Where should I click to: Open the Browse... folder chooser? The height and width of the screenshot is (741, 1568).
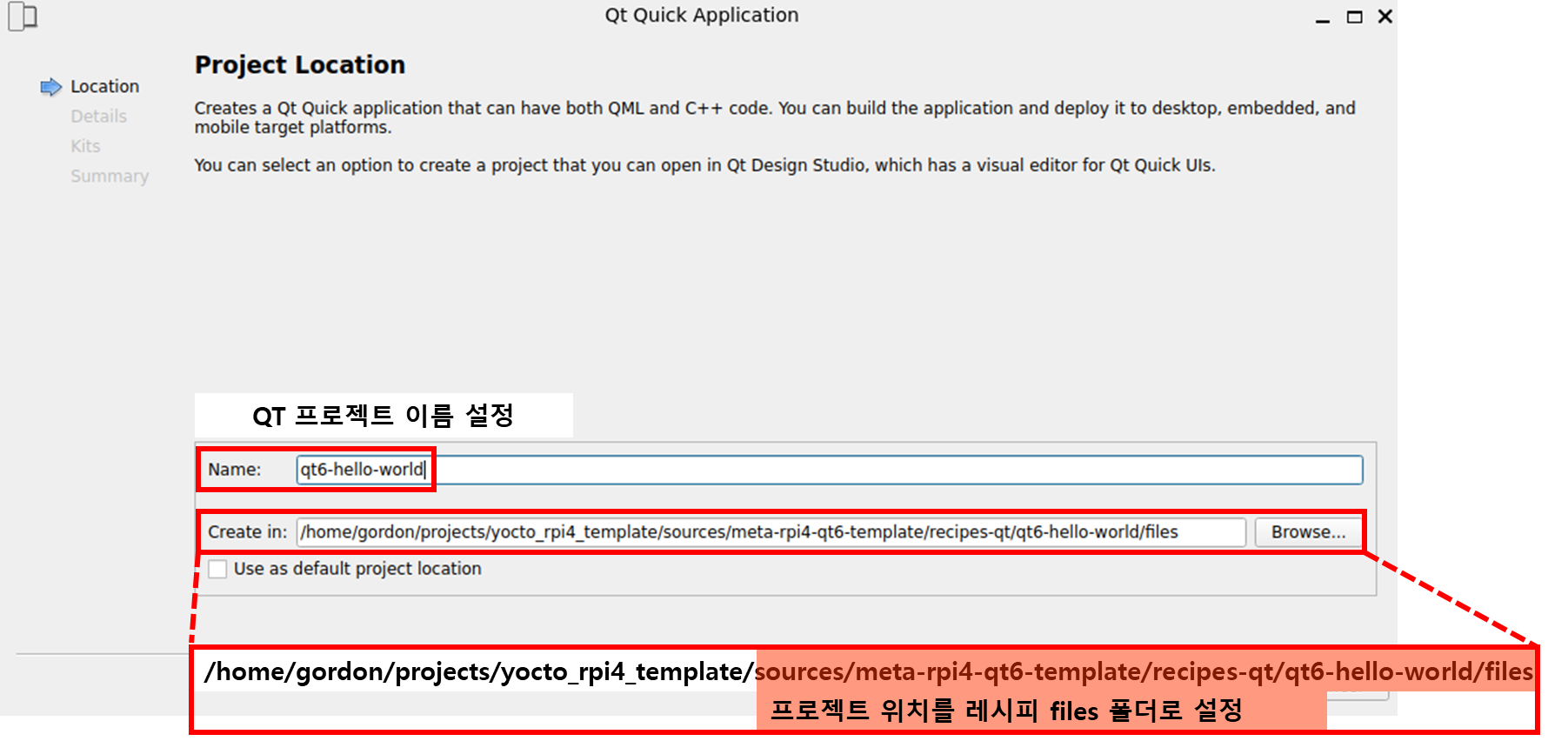coord(1308,532)
